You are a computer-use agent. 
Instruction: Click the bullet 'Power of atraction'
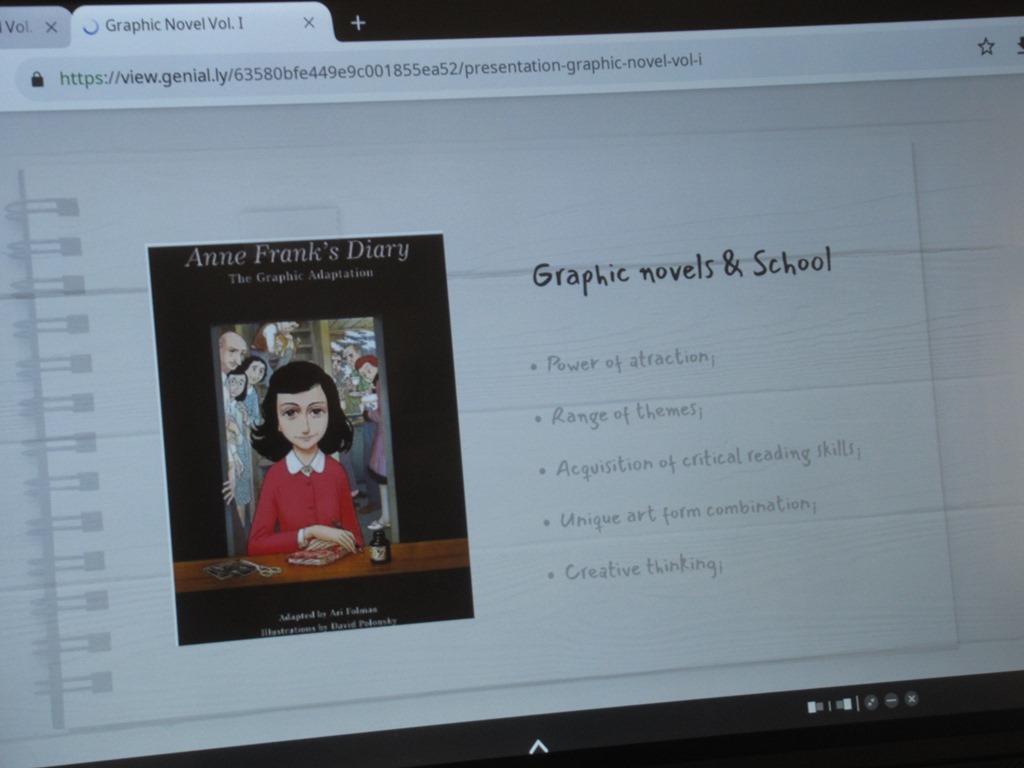630,360
